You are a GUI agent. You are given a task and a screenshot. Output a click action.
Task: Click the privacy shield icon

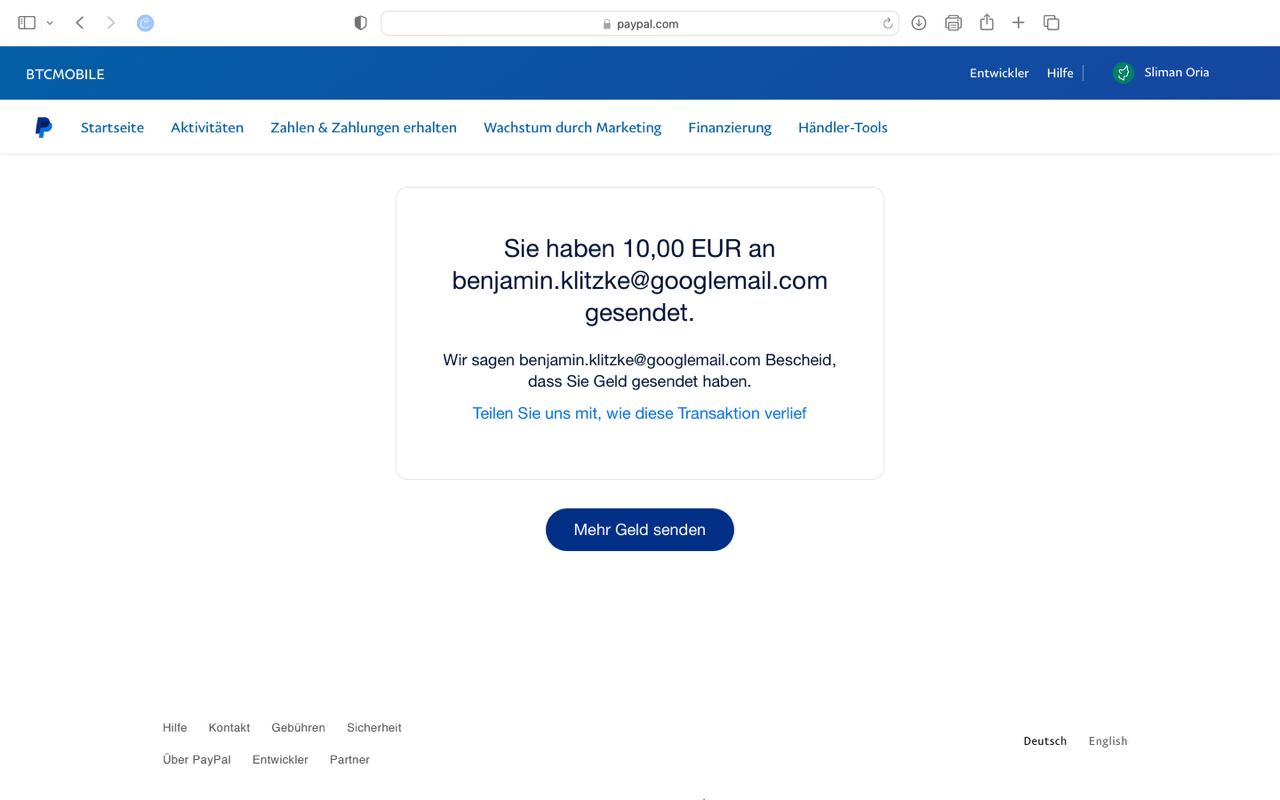(x=361, y=23)
